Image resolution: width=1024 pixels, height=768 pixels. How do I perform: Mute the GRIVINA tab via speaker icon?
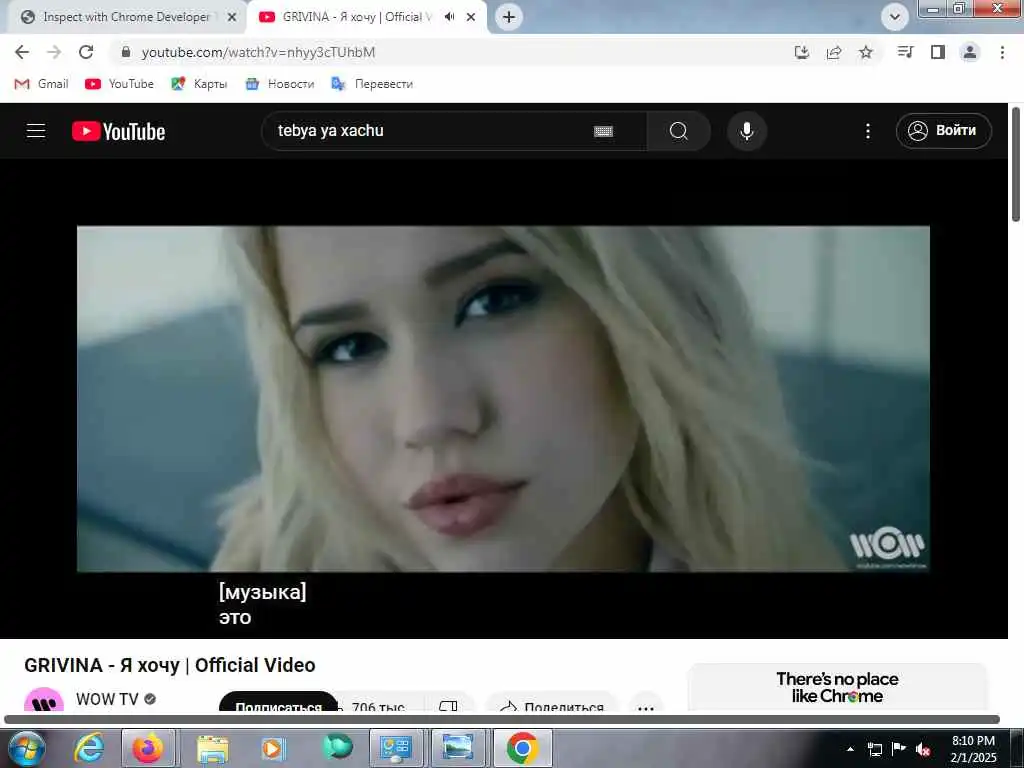click(x=449, y=17)
